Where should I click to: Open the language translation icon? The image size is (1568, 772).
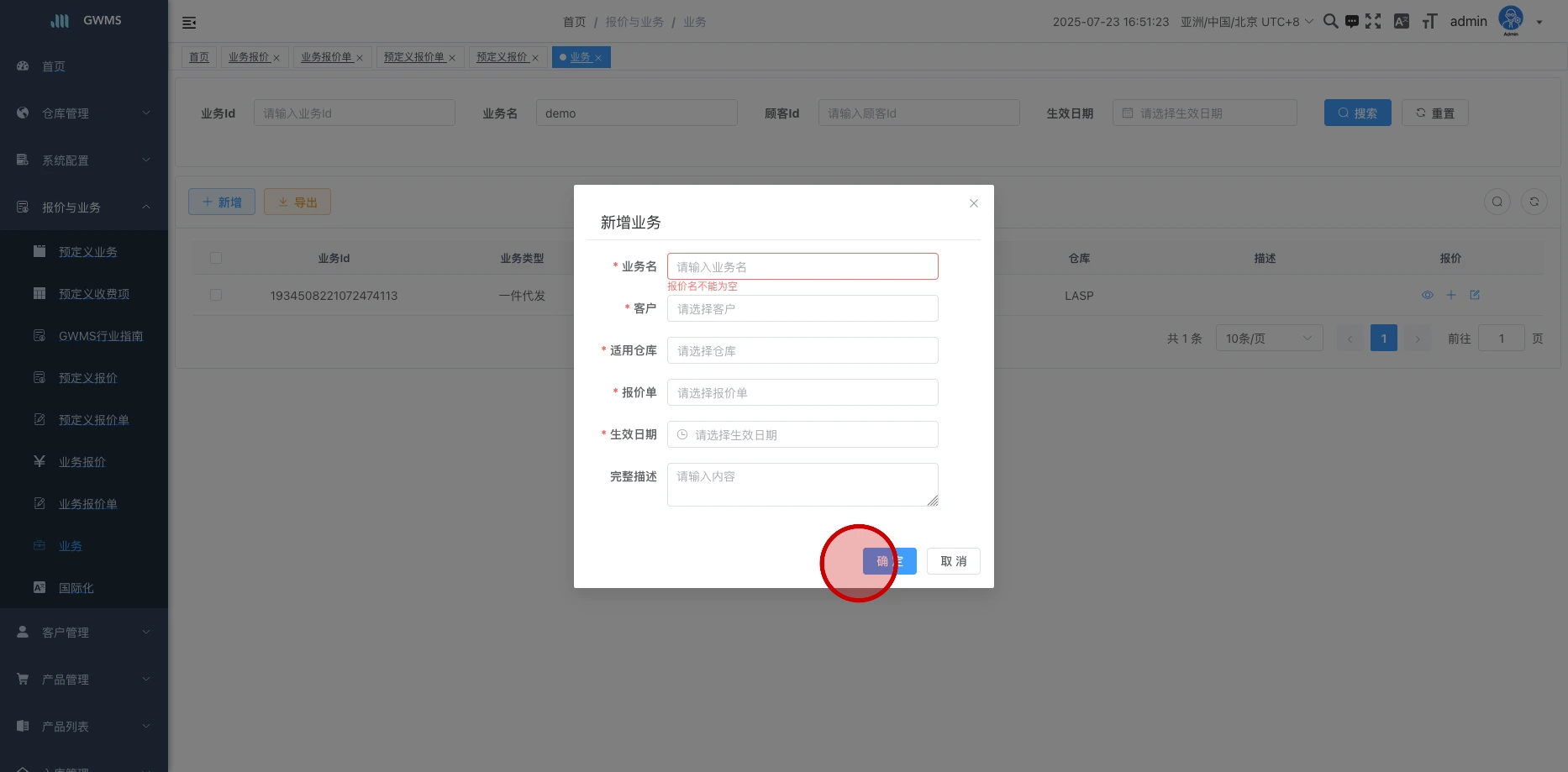(1402, 22)
